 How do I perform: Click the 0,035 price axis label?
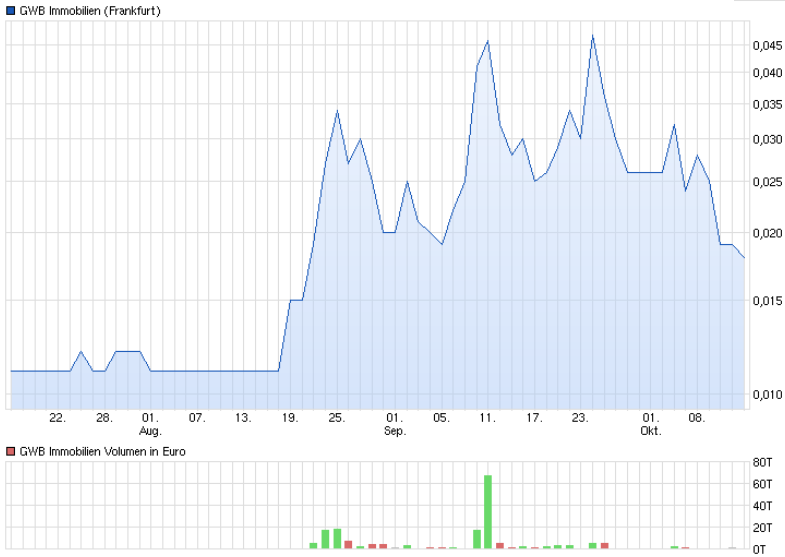point(767,105)
